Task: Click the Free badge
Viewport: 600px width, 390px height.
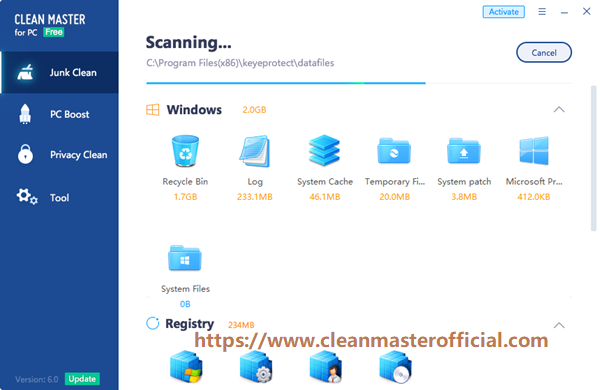Action: click(54, 32)
